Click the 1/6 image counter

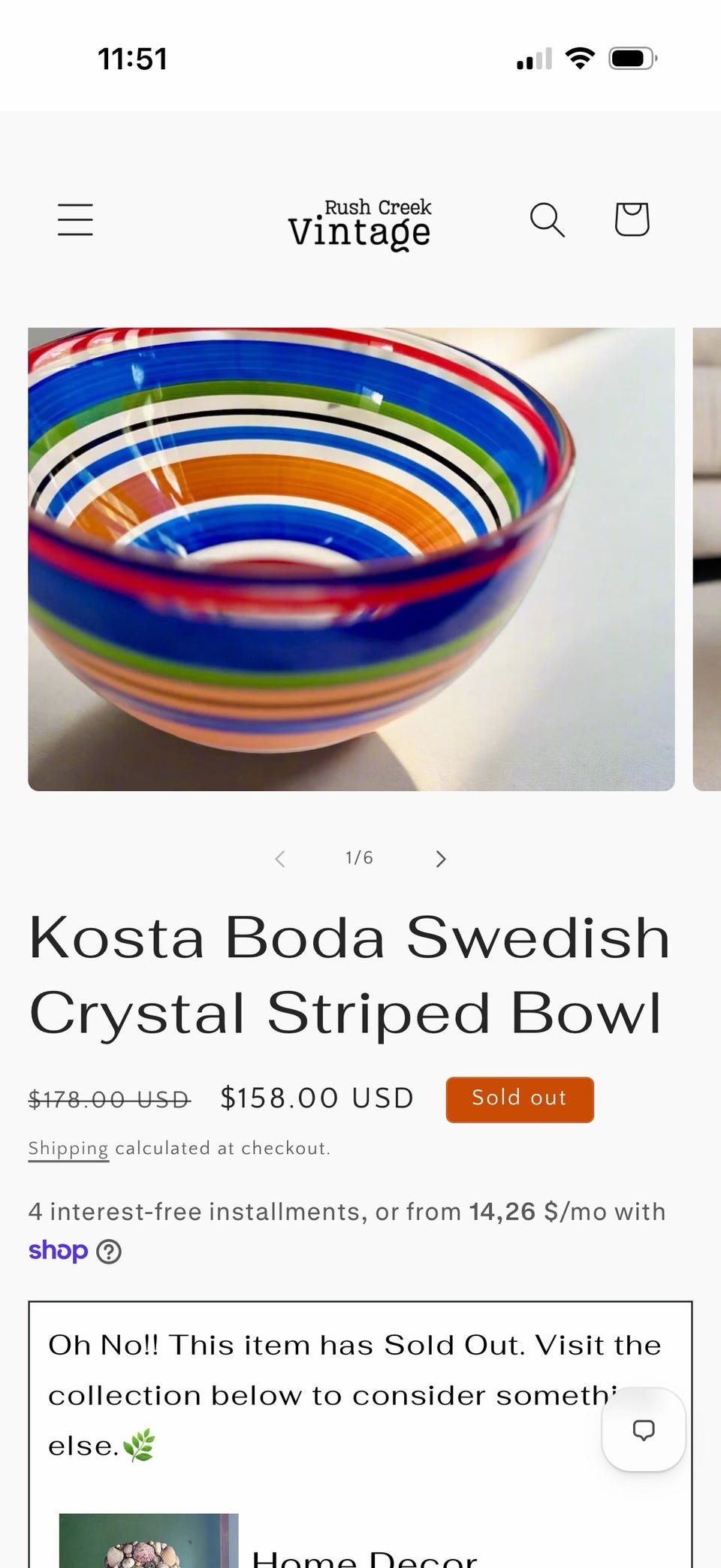pos(359,858)
